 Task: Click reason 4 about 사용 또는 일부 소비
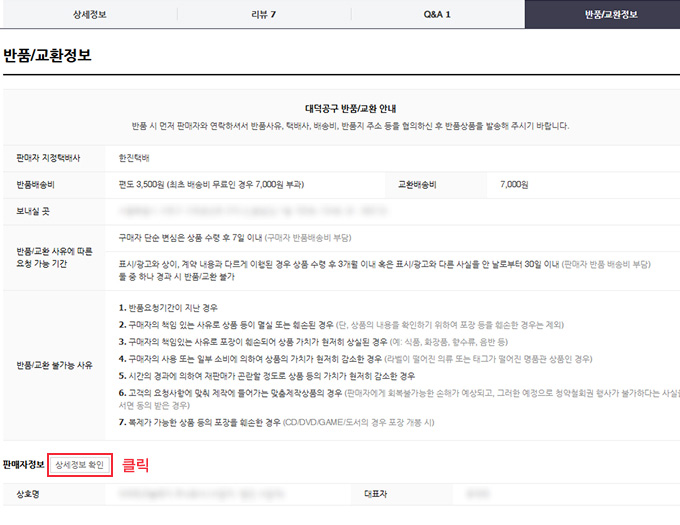[x=355, y=359]
